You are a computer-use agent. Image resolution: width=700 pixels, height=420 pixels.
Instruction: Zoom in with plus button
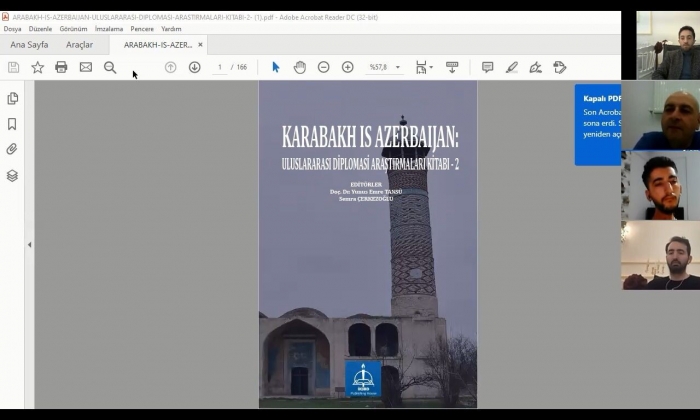click(x=347, y=67)
